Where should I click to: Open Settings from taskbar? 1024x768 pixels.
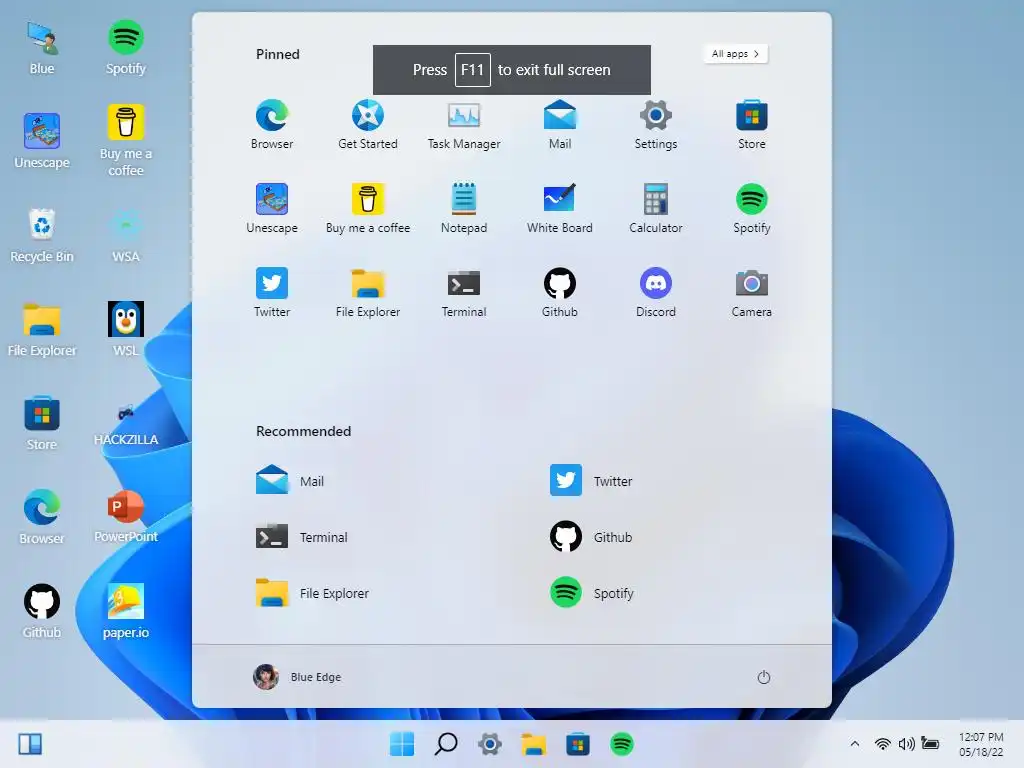coord(490,744)
